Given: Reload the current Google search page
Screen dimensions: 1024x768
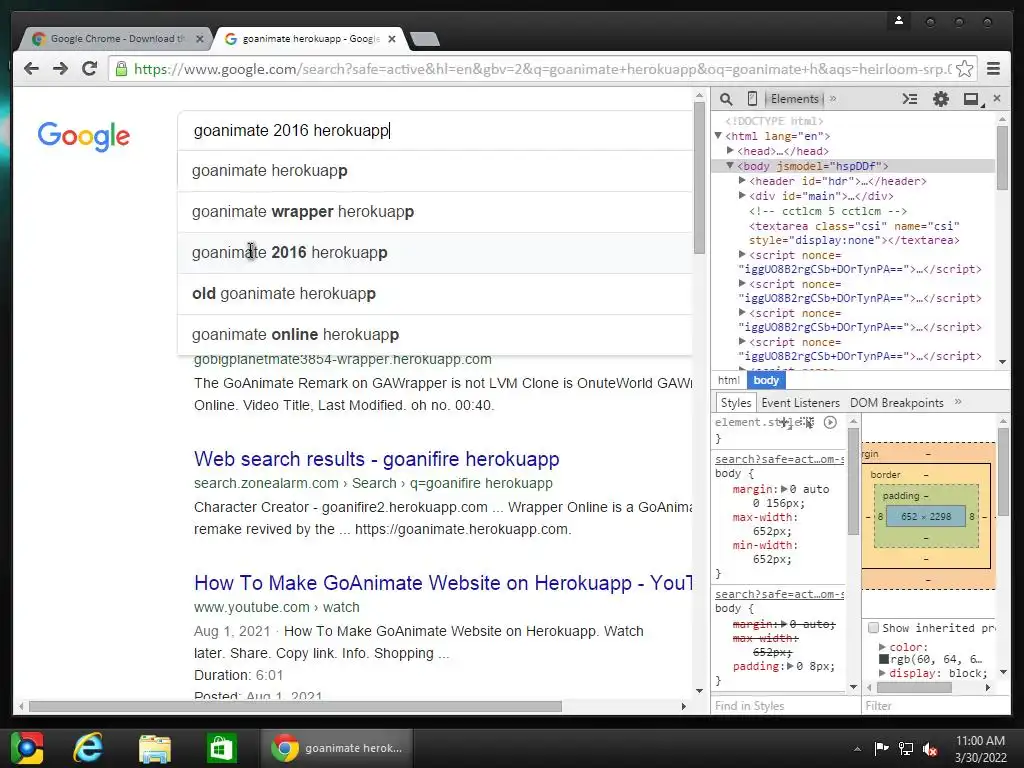Looking at the screenshot, I should [x=89, y=69].
